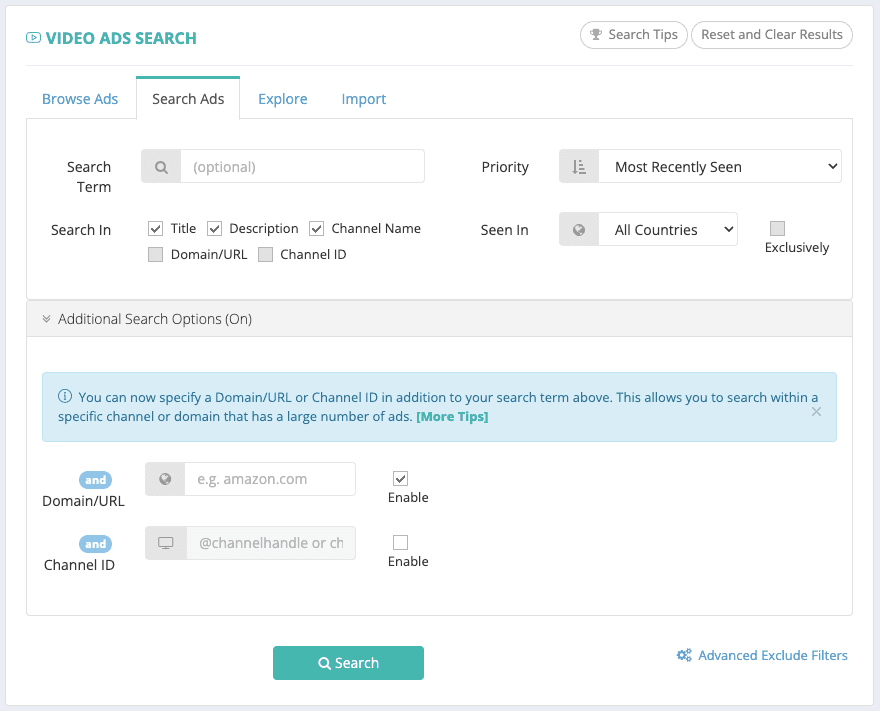Click the globe icon beside All Countries

pos(579,229)
